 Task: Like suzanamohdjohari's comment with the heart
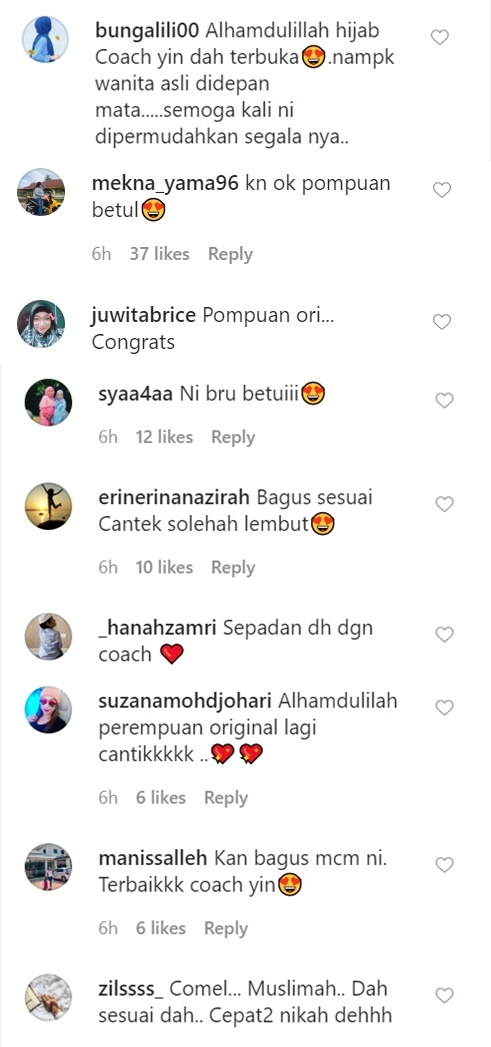pos(444,706)
